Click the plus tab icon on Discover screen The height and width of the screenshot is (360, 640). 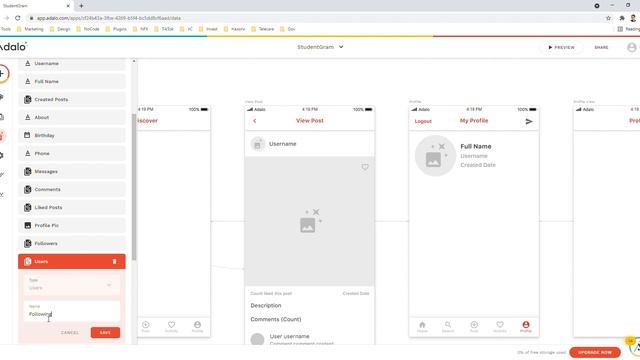tap(146, 326)
